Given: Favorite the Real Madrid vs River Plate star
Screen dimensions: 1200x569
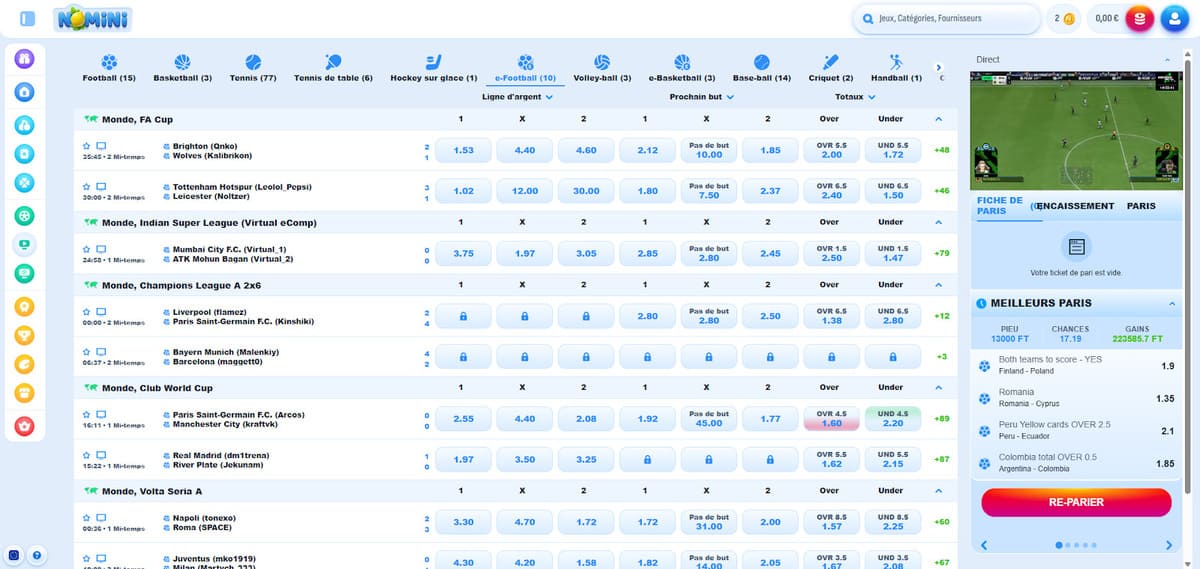Looking at the screenshot, I should (87, 455).
